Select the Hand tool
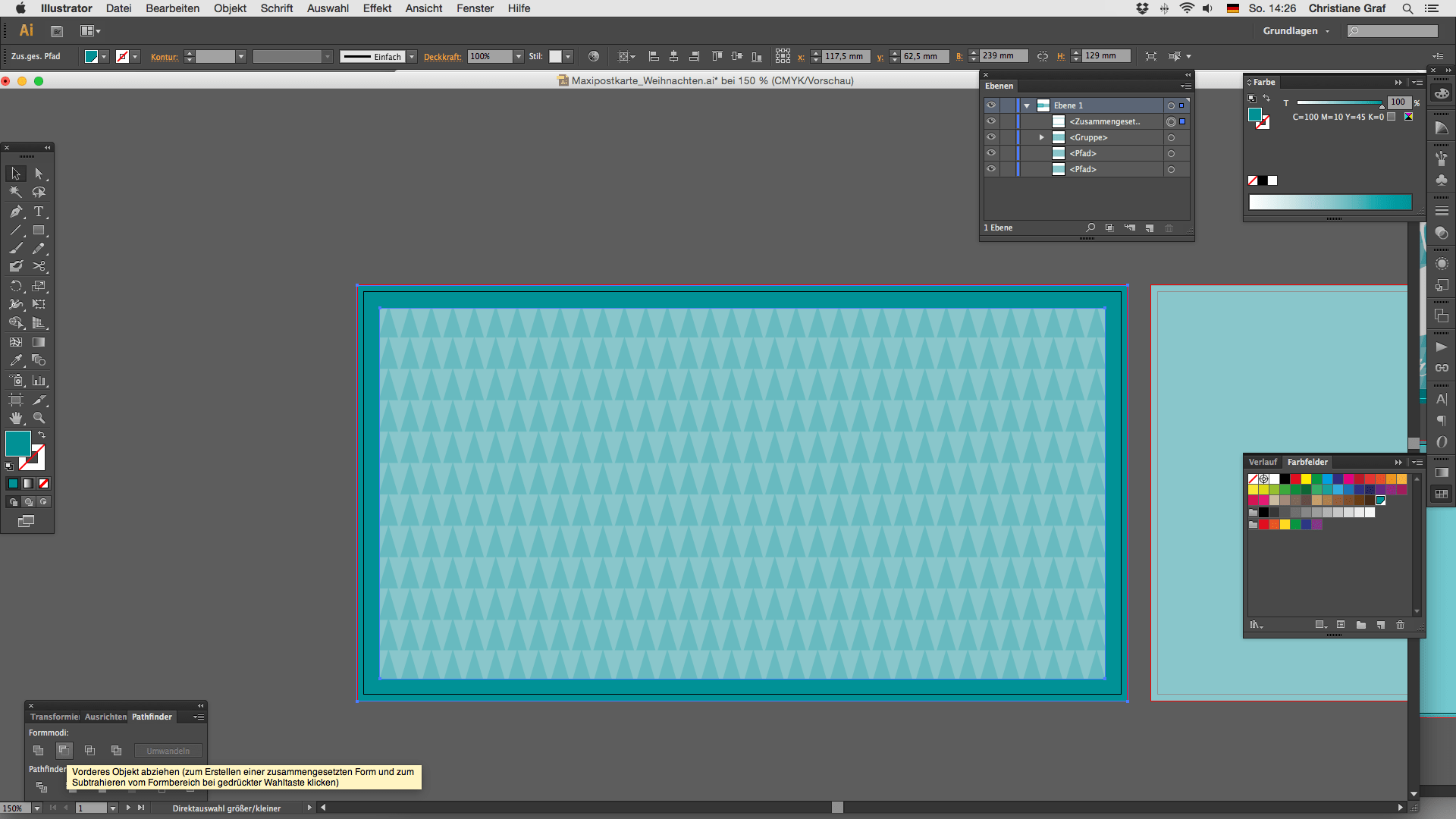 (x=16, y=418)
